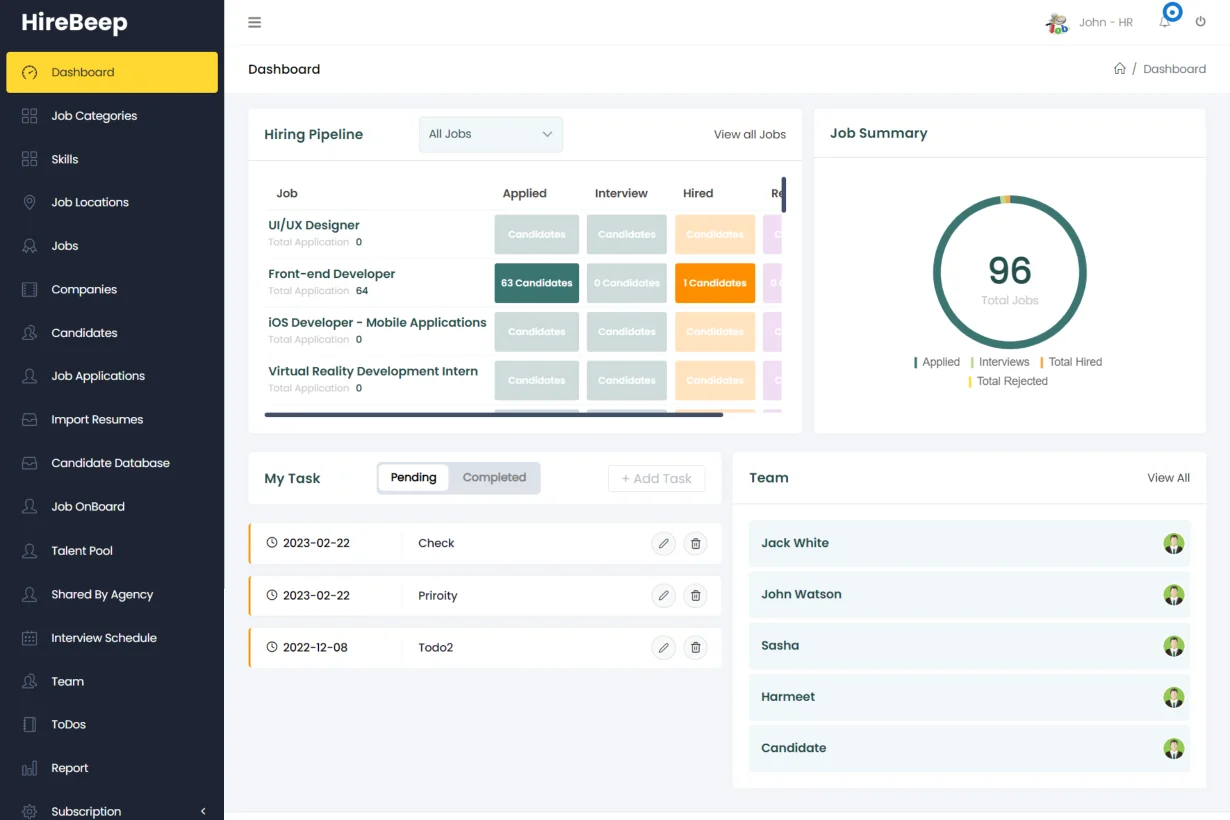Open Interview Schedule in sidebar
Image resolution: width=1230 pixels, height=820 pixels.
(x=104, y=638)
